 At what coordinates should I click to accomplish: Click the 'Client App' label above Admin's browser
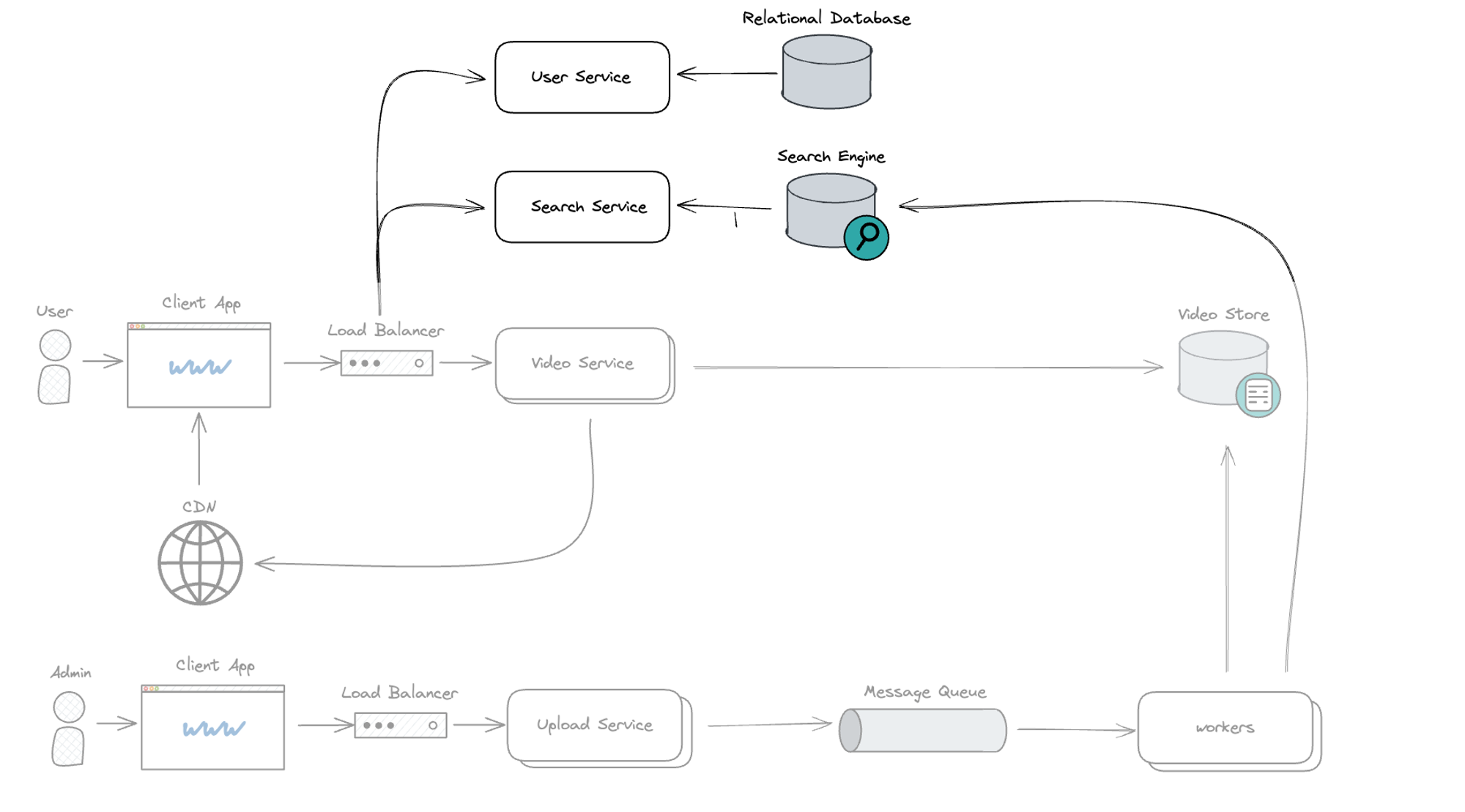click(215, 666)
